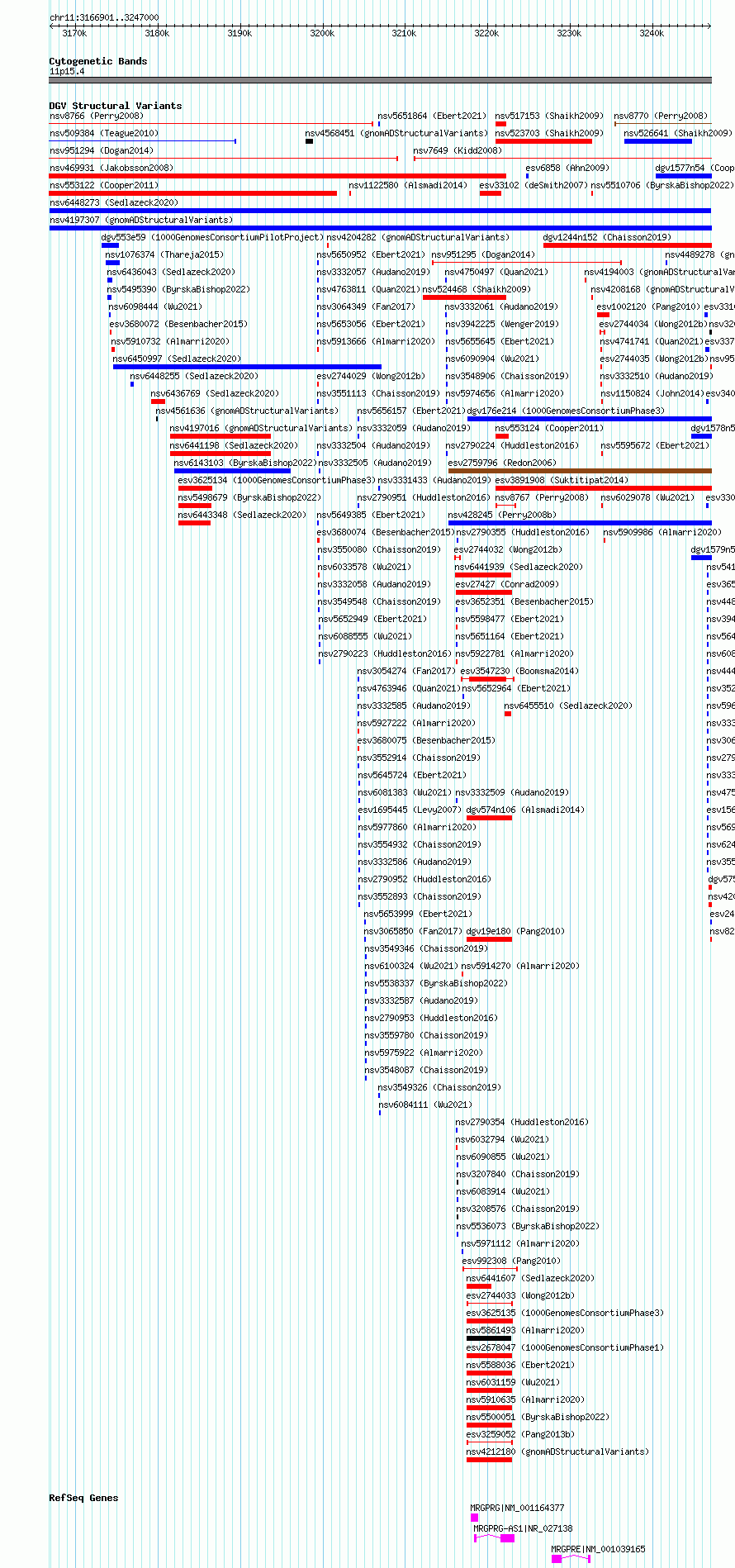This screenshot has height=1568, width=735.
Task: Select the red bar under esv3891908 (Suktitipat2014)
Action: pos(603,488)
